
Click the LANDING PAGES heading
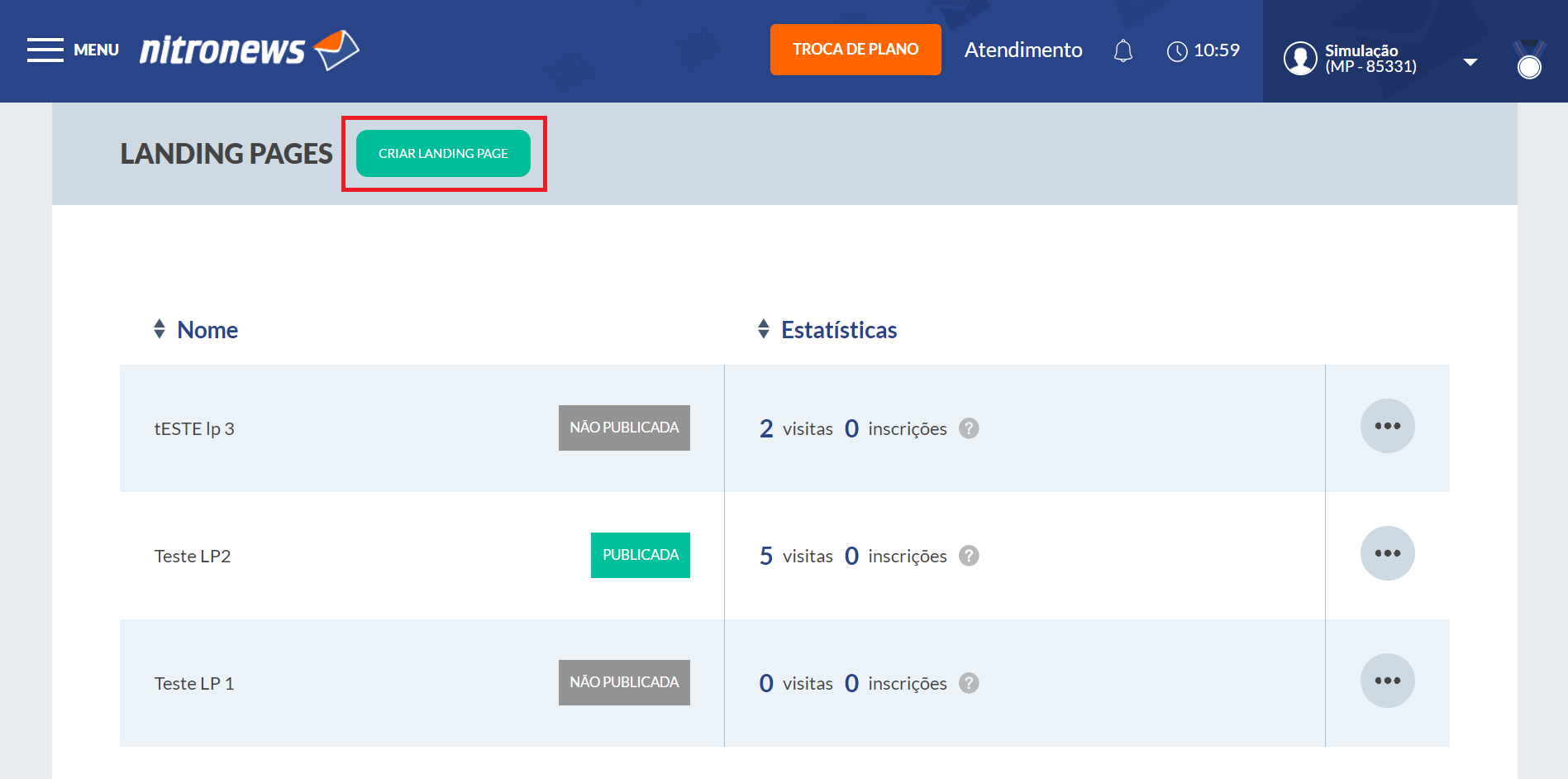226,154
